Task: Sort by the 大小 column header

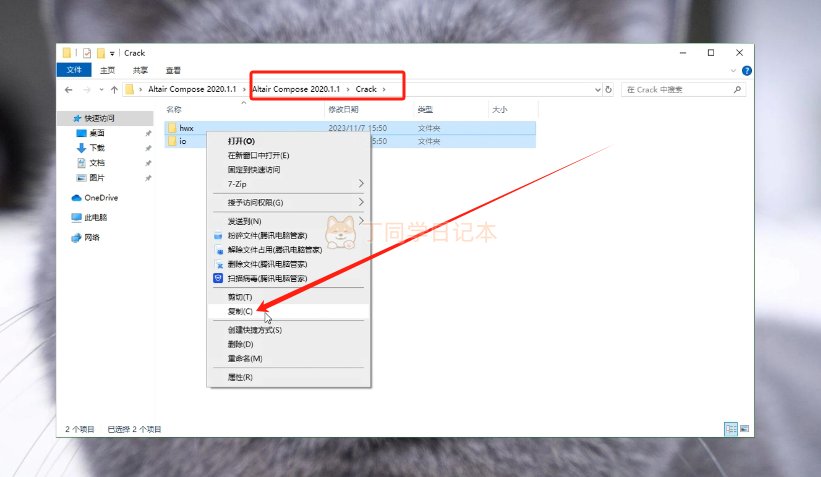Action: click(x=500, y=109)
